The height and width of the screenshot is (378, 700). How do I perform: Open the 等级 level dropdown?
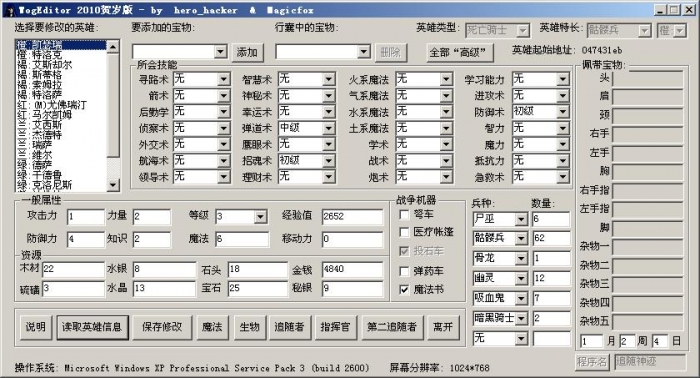click(x=260, y=217)
